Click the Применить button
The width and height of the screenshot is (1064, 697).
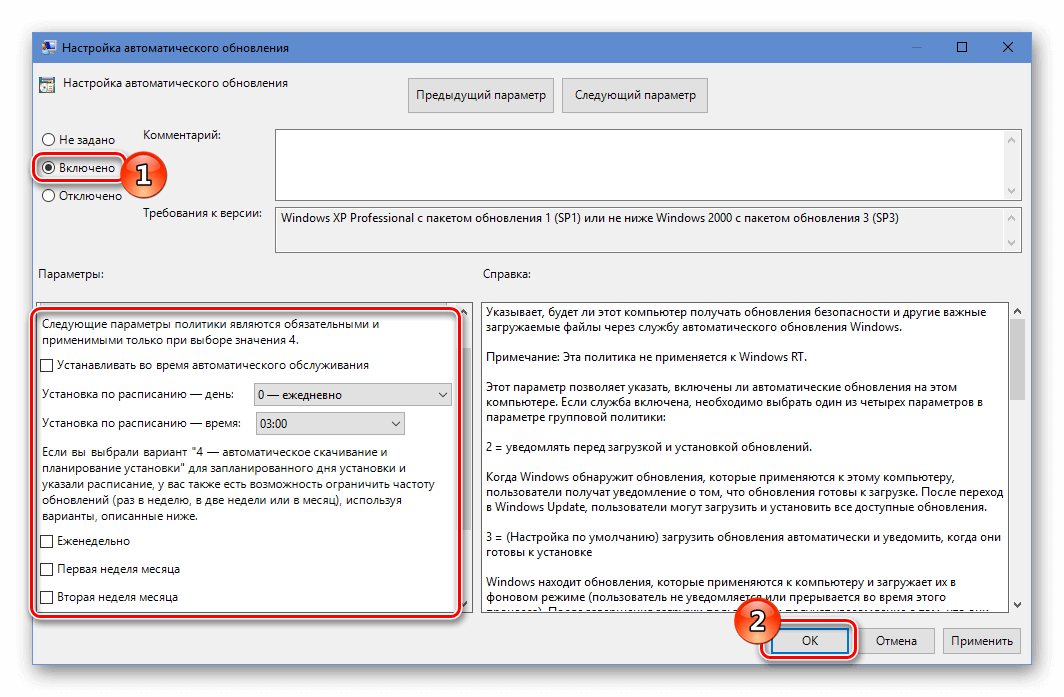[x=981, y=641]
